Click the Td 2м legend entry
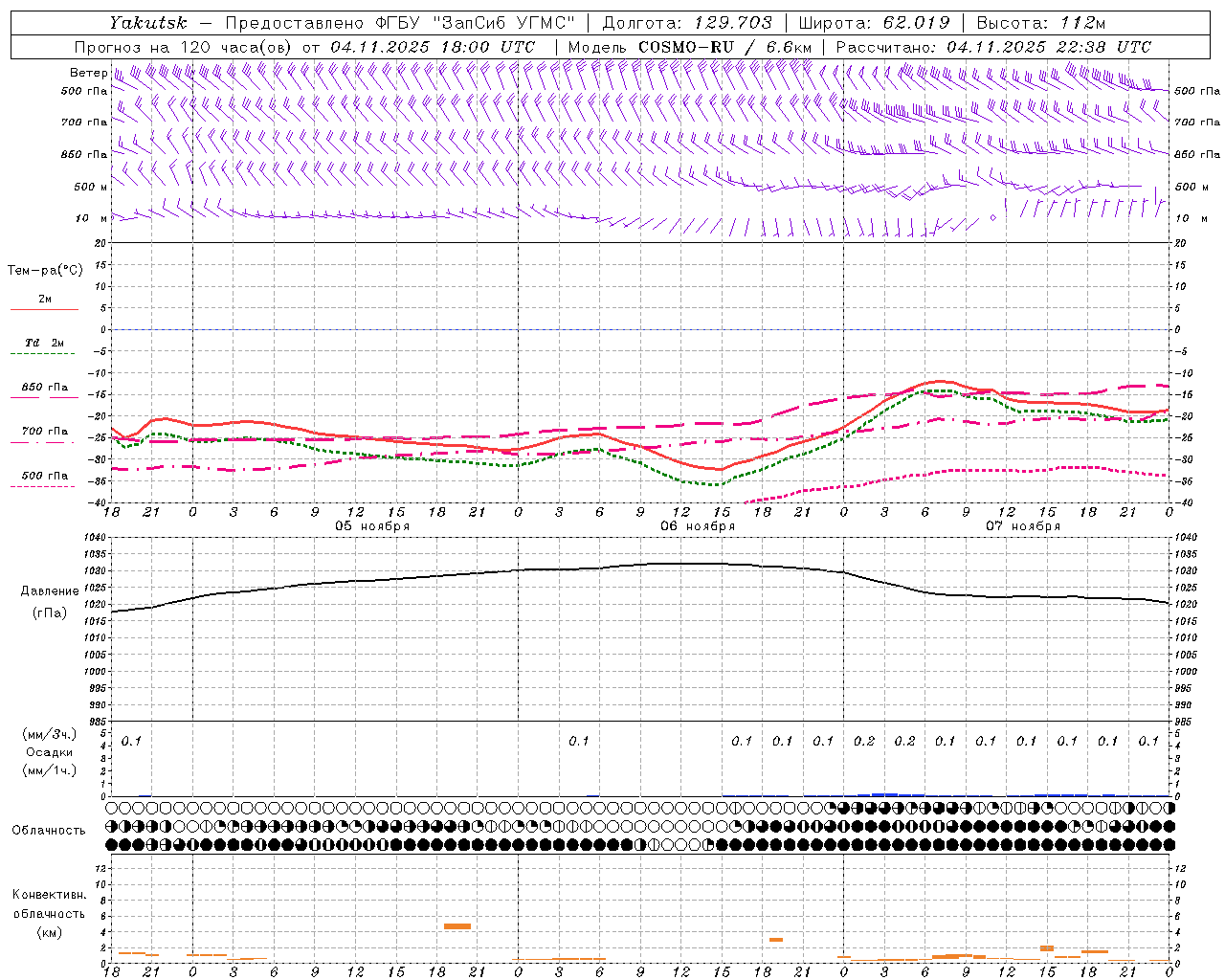 coord(44,343)
